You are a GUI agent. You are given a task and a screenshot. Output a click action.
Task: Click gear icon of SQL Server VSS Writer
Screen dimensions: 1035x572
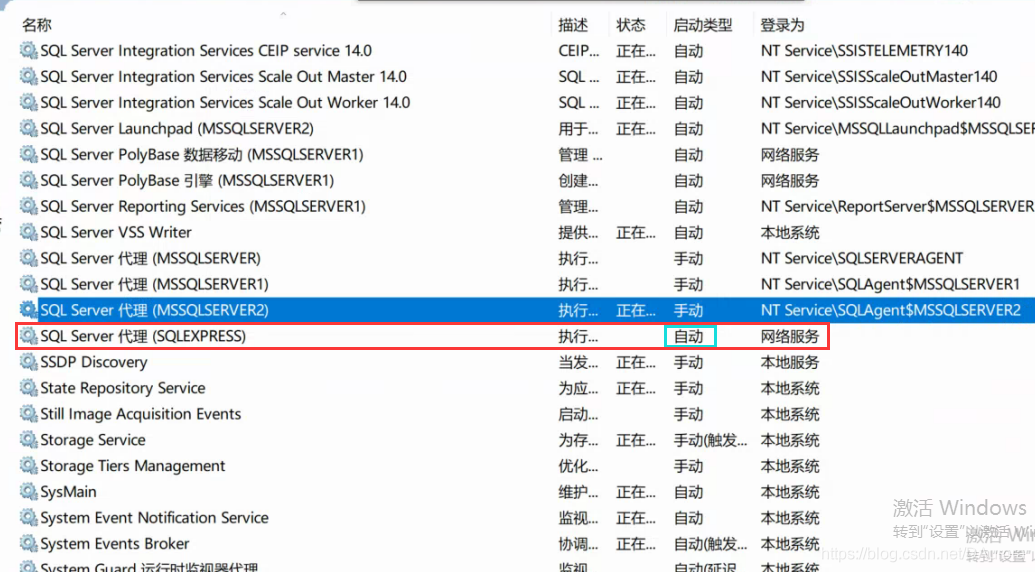(28, 232)
